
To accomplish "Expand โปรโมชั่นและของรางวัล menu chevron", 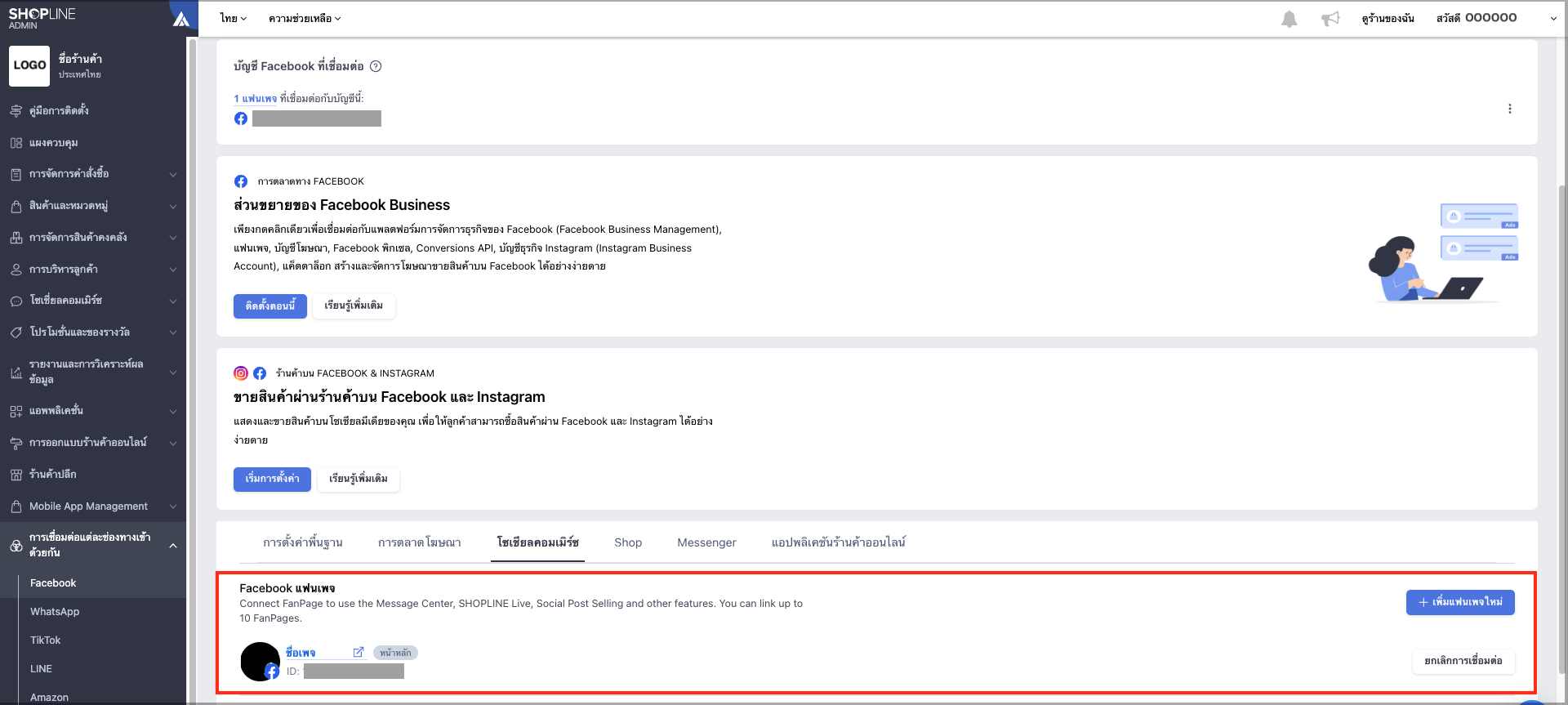I will click(173, 332).
